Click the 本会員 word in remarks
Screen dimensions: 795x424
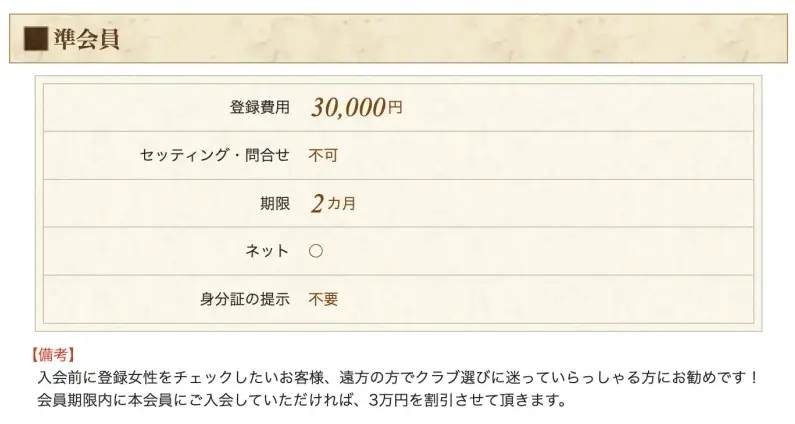[x=151, y=400]
